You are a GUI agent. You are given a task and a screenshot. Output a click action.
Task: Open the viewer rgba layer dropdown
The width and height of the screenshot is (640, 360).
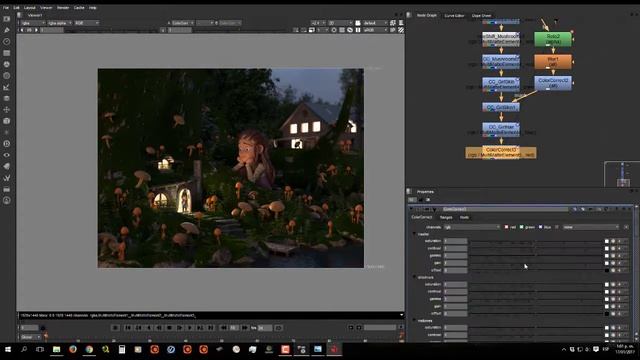(x=33, y=23)
